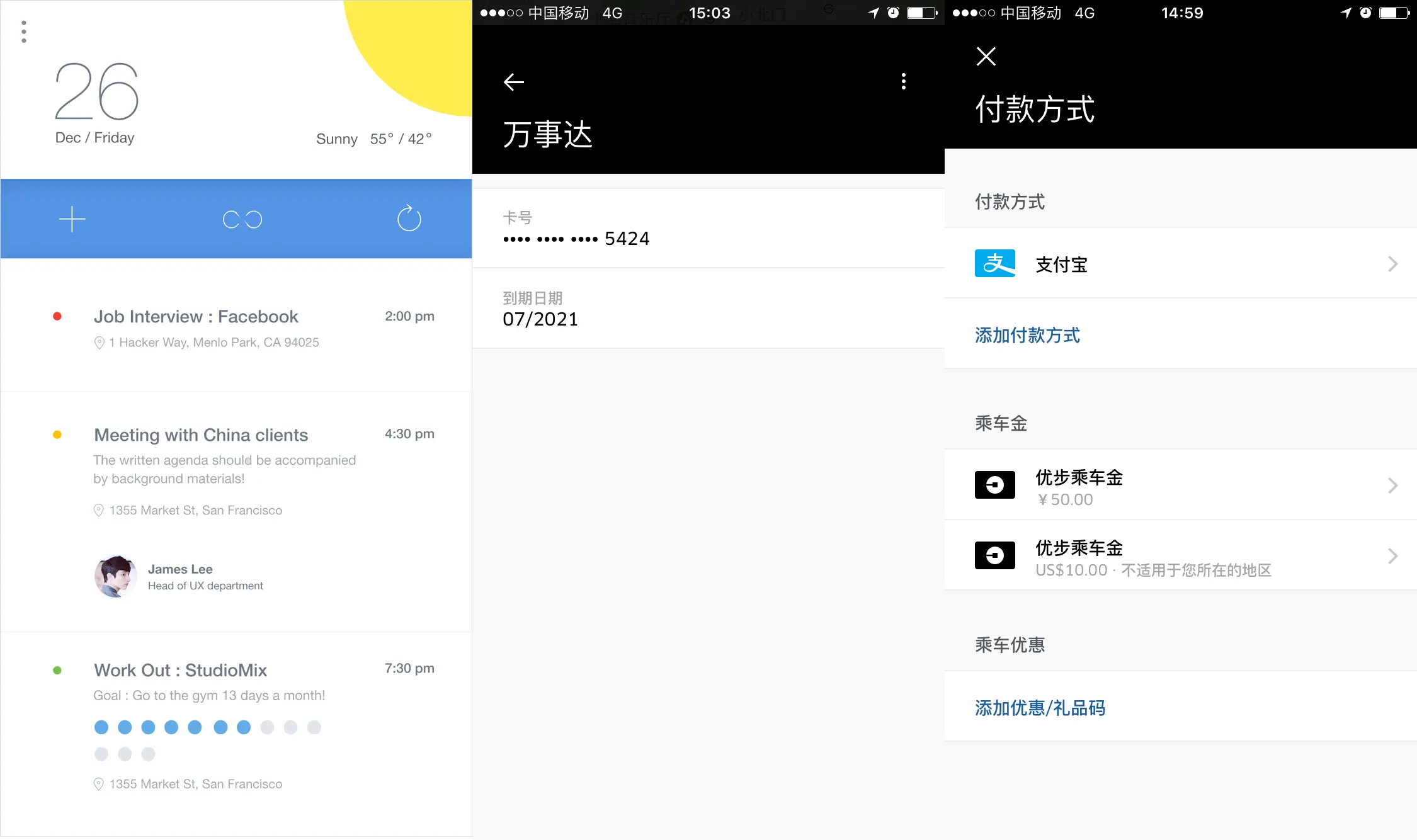The width and height of the screenshot is (1417, 840).
Task: Tap the Uber icon beside ¥50.00 credit
Action: [x=995, y=485]
